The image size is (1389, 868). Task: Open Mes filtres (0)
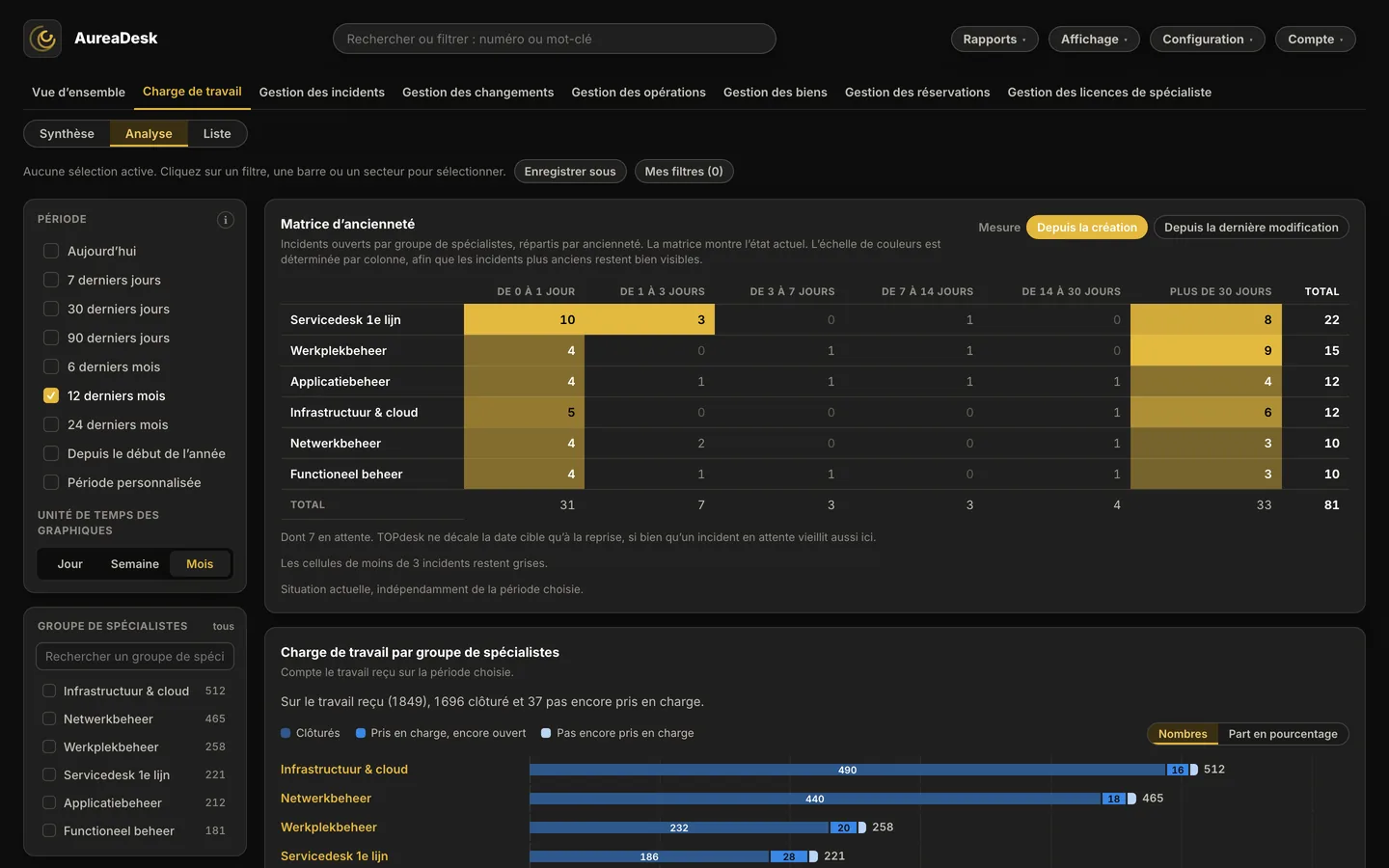point(684,172)
